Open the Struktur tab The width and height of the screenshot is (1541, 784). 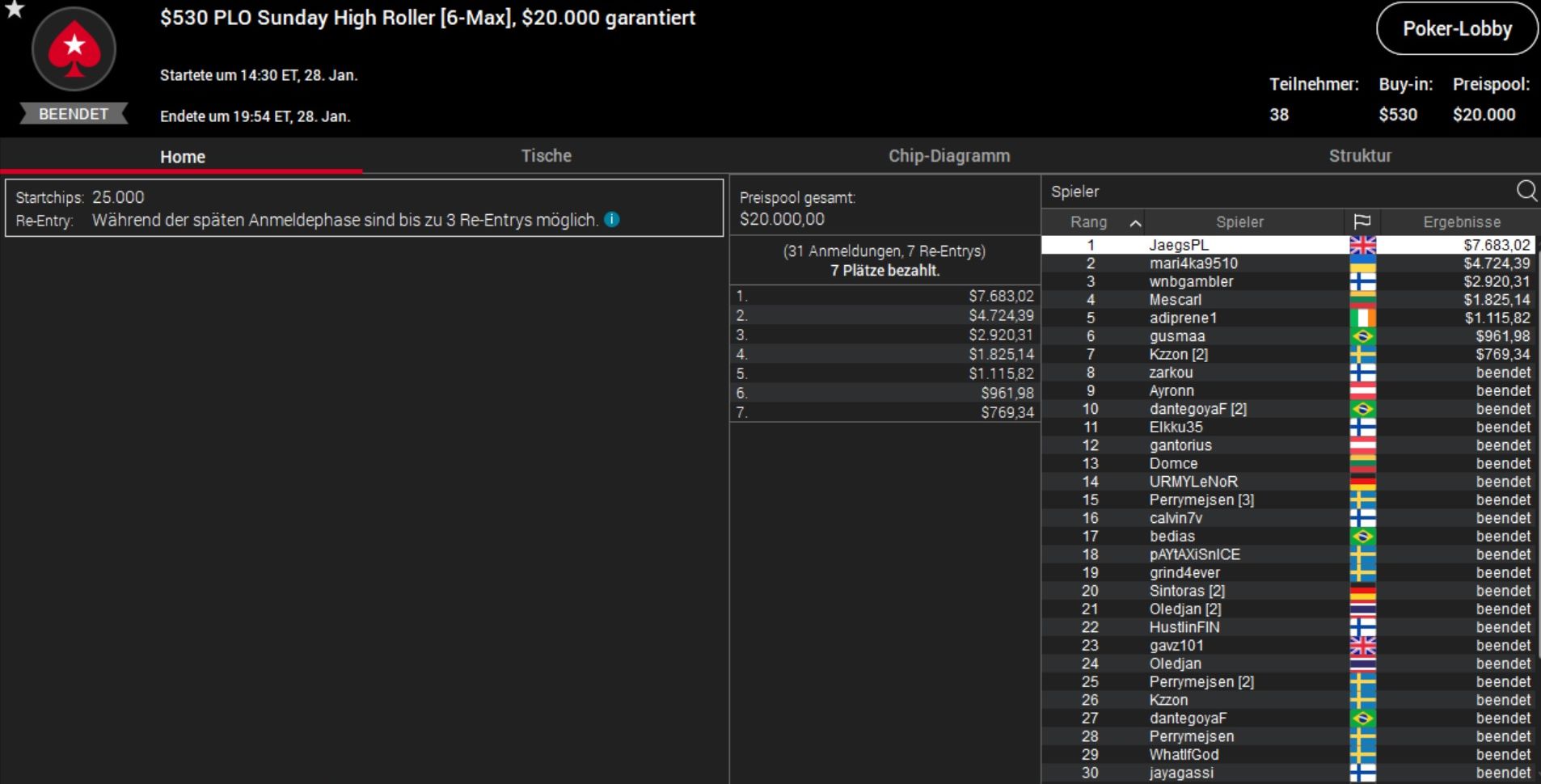tap(1360, 156)
